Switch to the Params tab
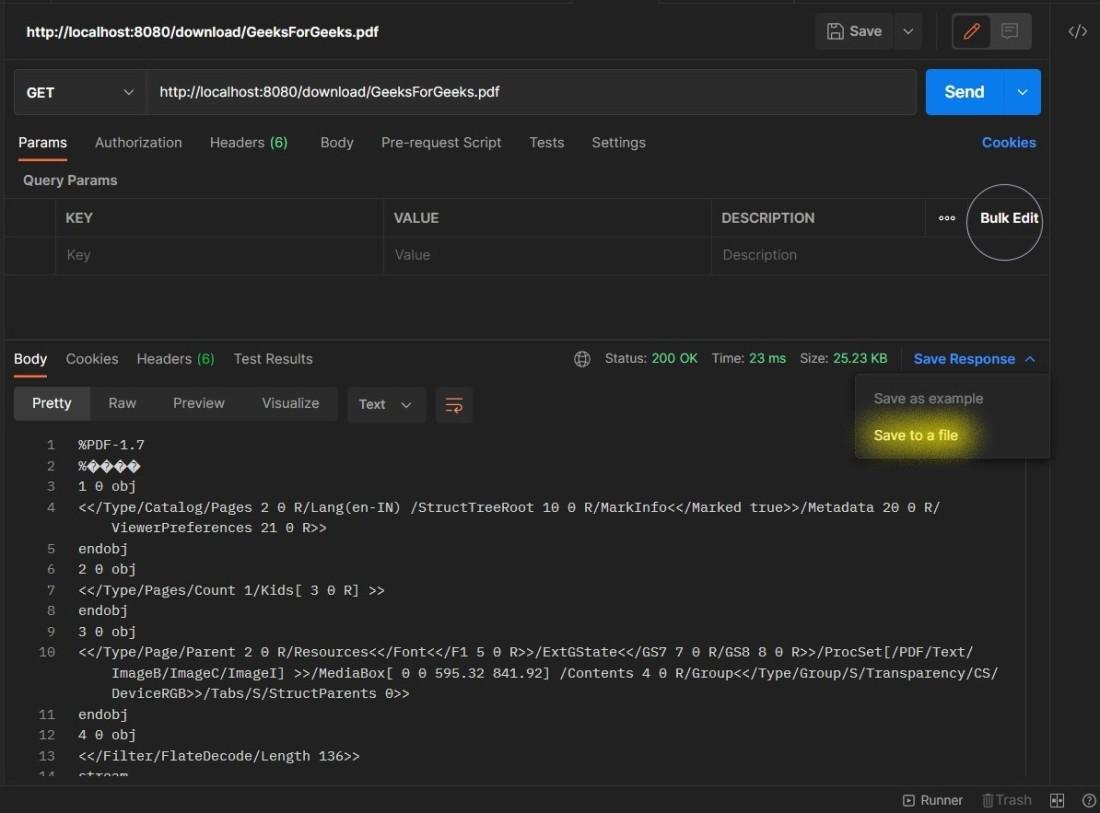The width and height of the screenshot is (1100, 813). [x=43, y=142]
